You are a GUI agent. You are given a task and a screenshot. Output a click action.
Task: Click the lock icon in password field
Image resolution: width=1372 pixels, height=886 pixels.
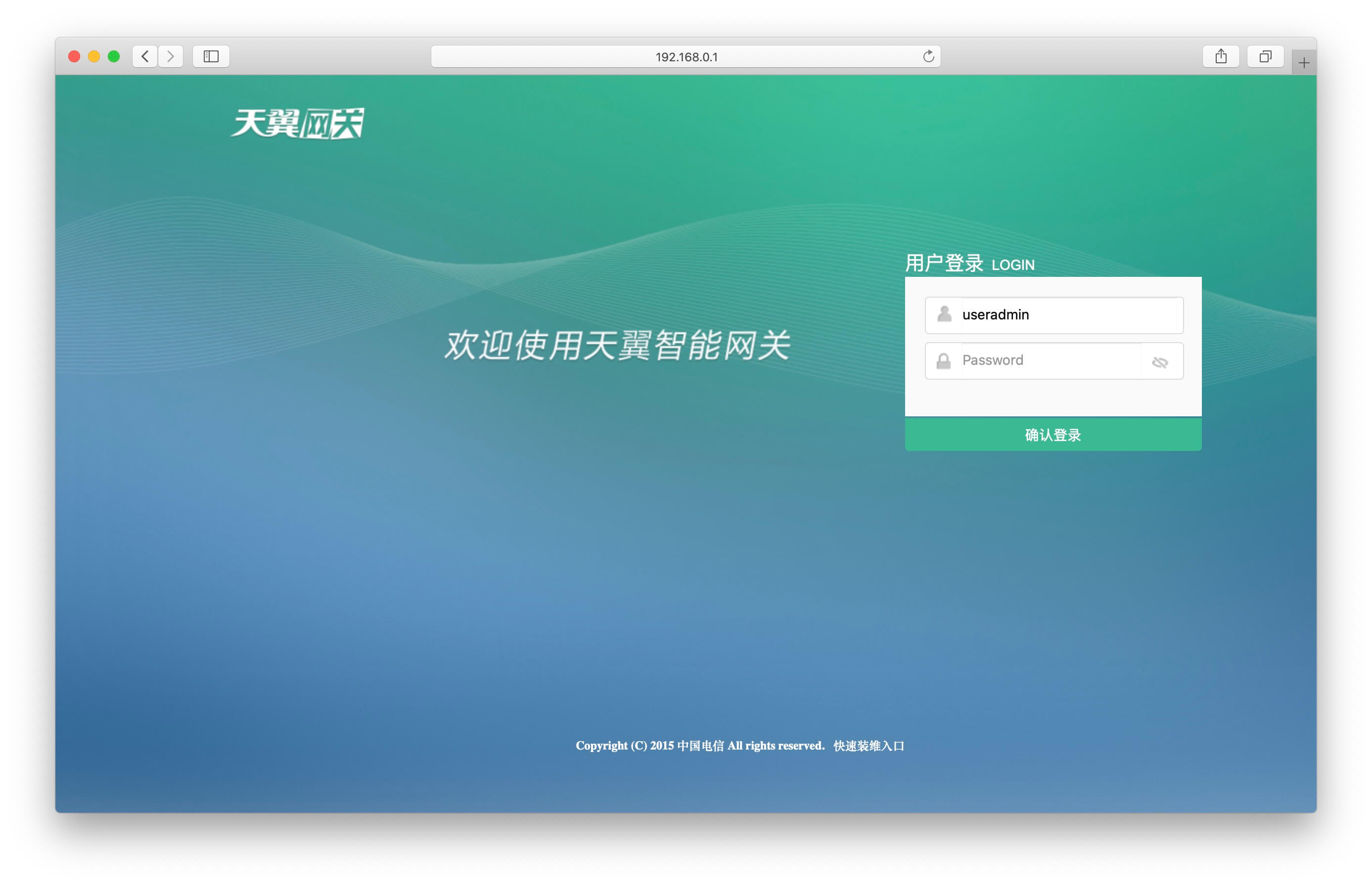[x=943, y=361]
